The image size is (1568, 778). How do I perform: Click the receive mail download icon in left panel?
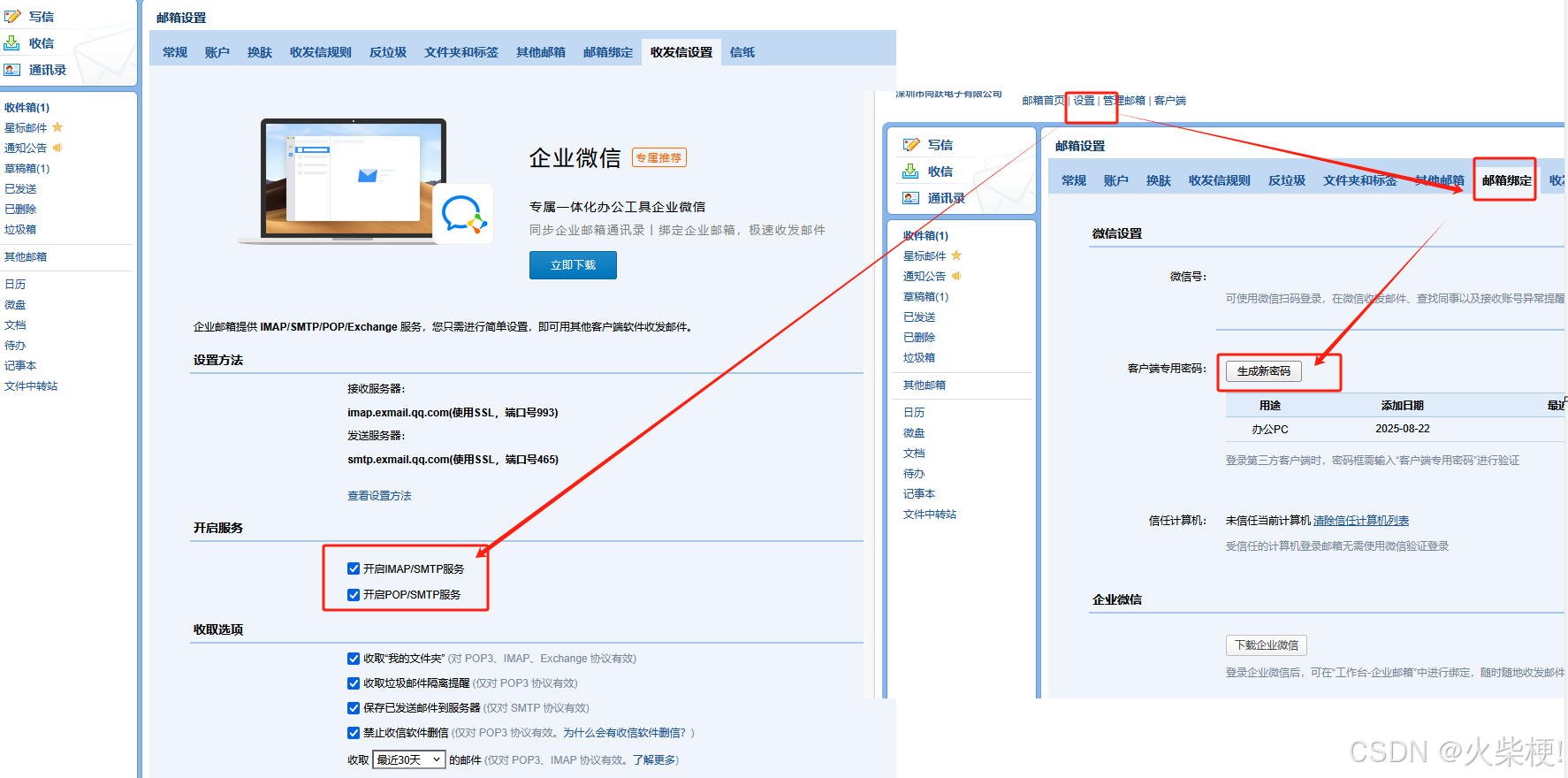(x=12, y=42)
